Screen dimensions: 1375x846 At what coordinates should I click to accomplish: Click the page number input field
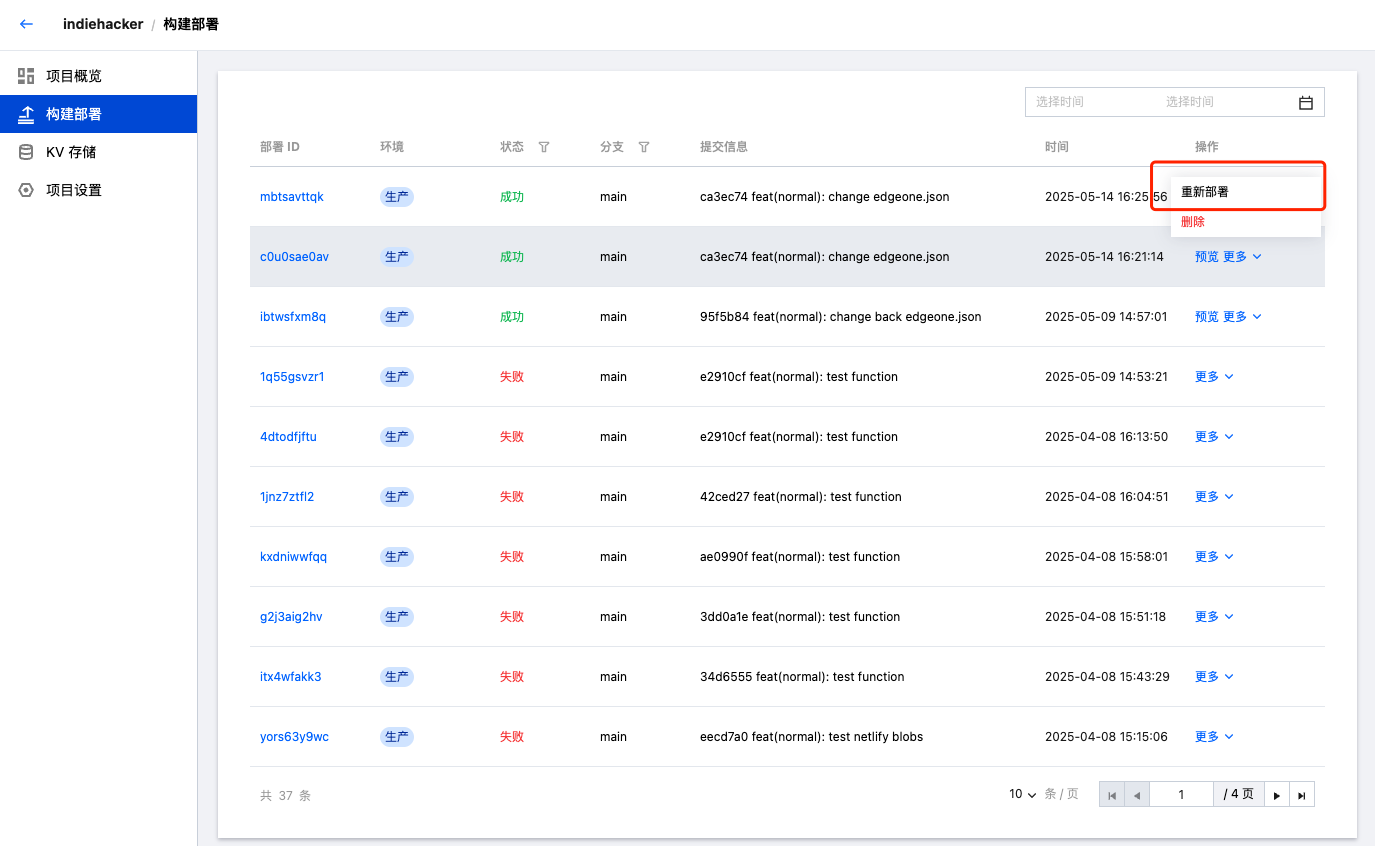tap(1181, 795)
